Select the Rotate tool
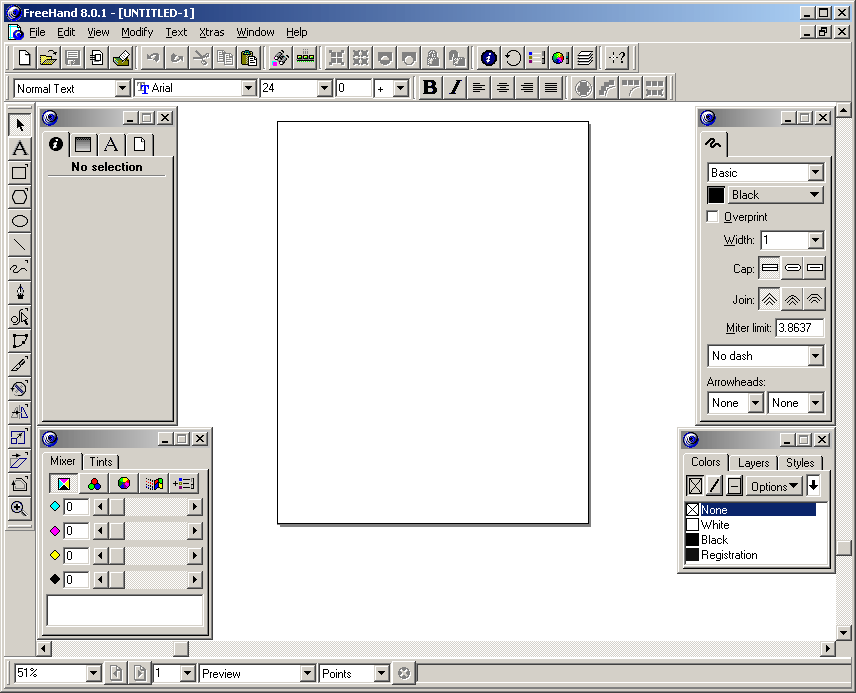 pyautogui.click(x=20, y=388)
